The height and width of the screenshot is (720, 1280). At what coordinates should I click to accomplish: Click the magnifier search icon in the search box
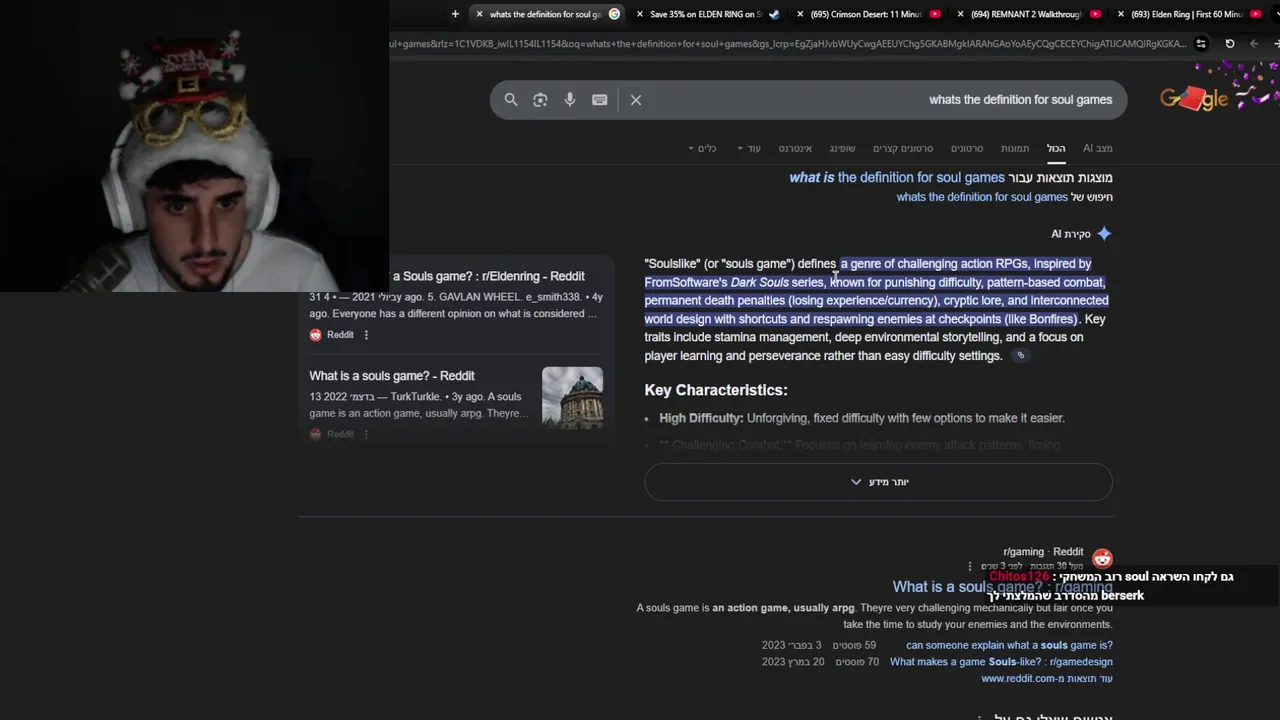click(511, 100)
